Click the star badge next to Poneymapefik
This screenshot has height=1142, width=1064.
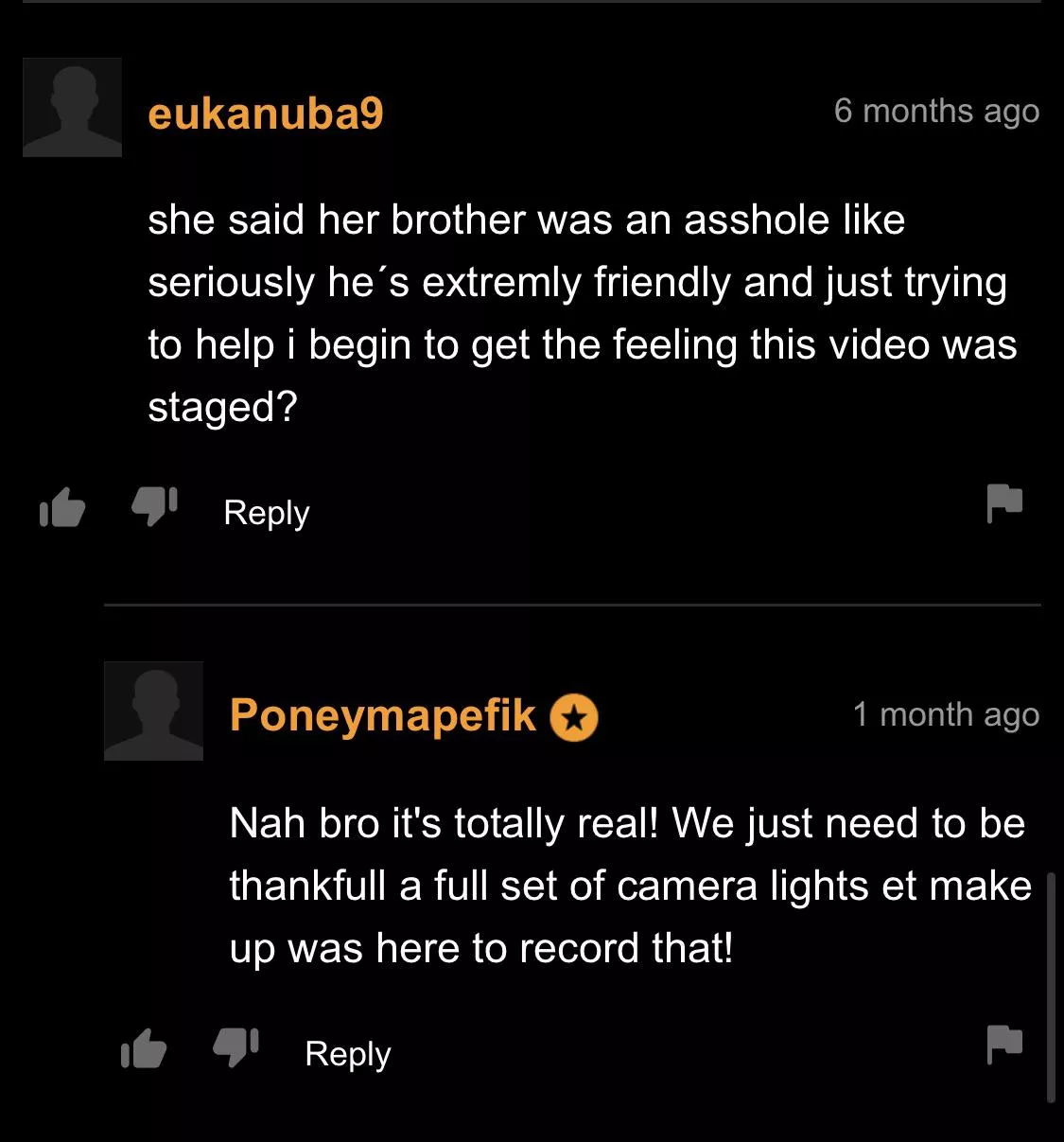click(x=574, y=717)
